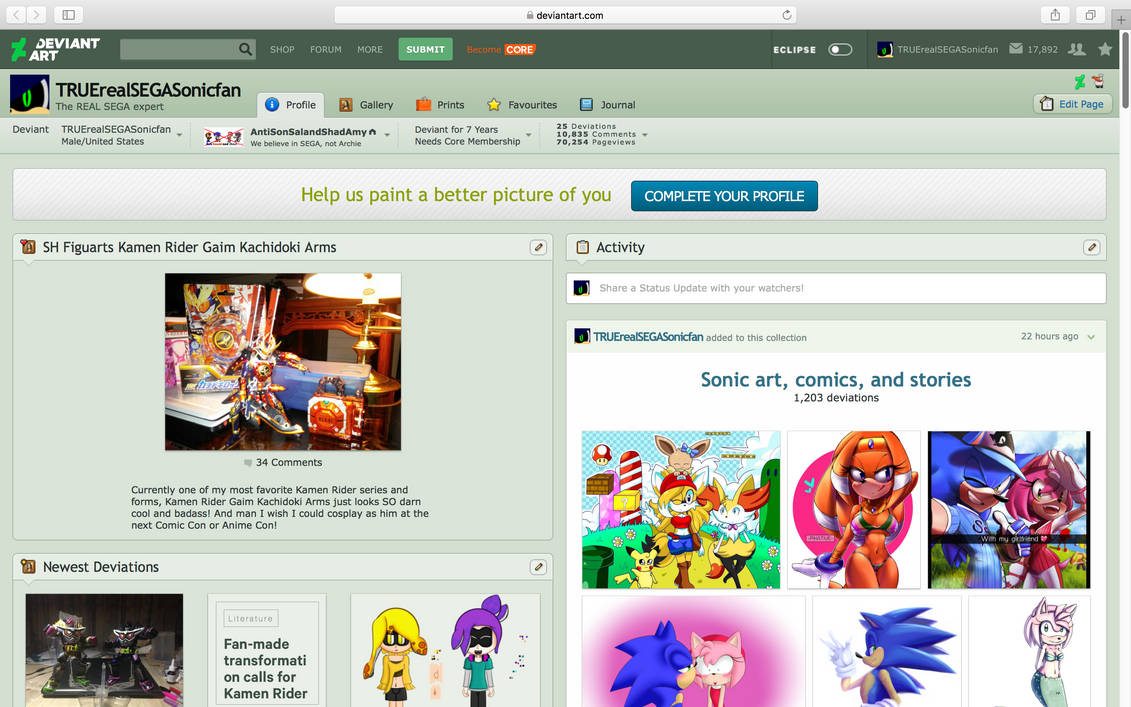Screen dimensions: 1131x707
Task: Click the Activity clipboard icon
Action: 583,247
